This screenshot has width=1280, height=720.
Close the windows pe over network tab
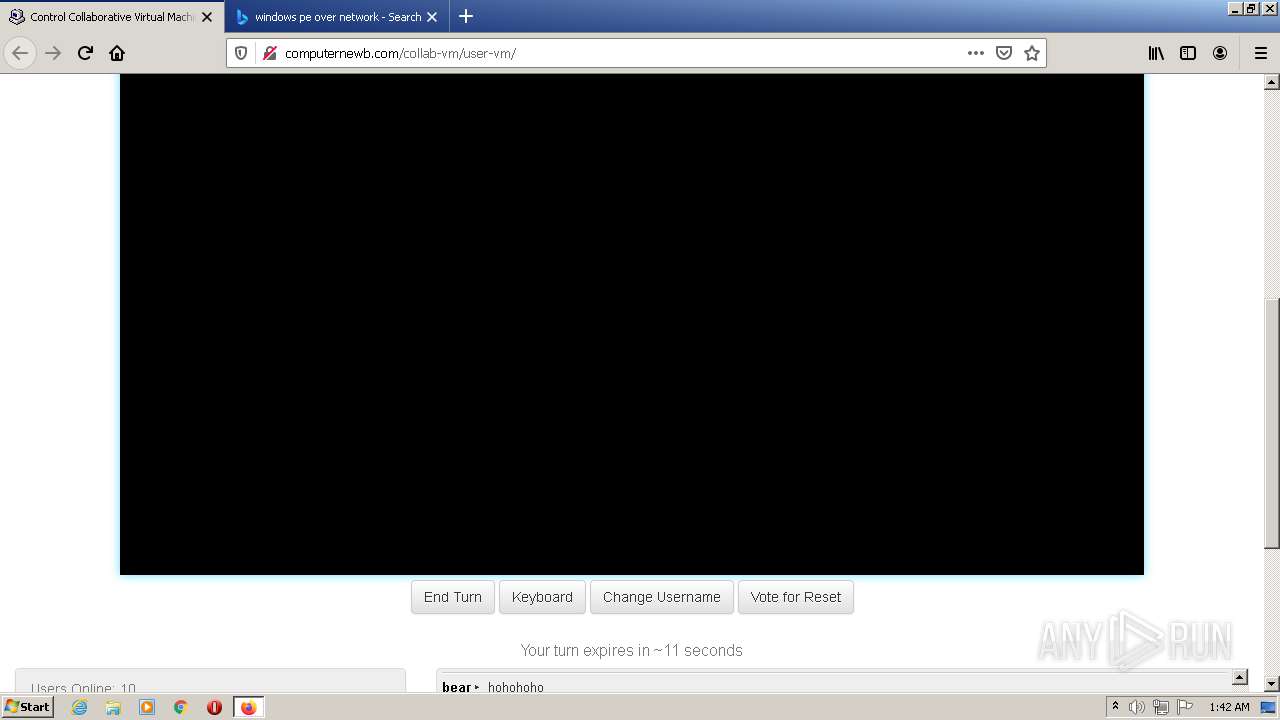(x=432, y=17)
